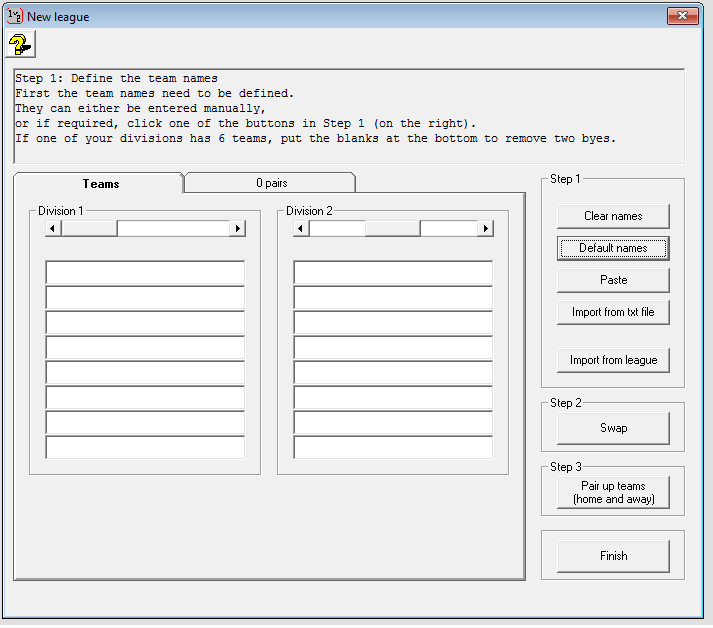The width and height of the screenshot is (713, 628).
Task: Select last team name field in Division 2
Action: 393,447
